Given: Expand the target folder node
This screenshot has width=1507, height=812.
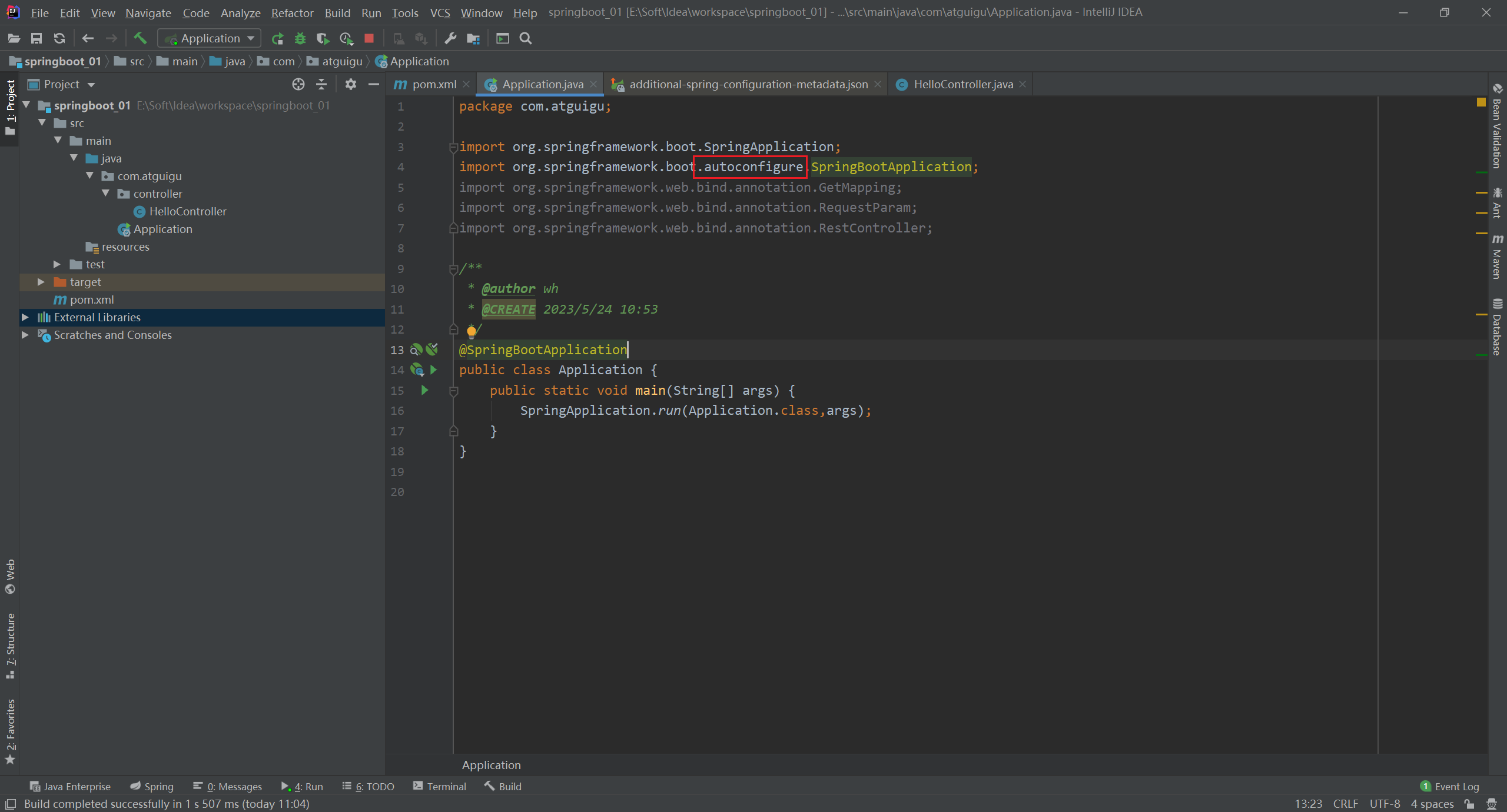Looking at the screenshot, I should pos(41,282).
